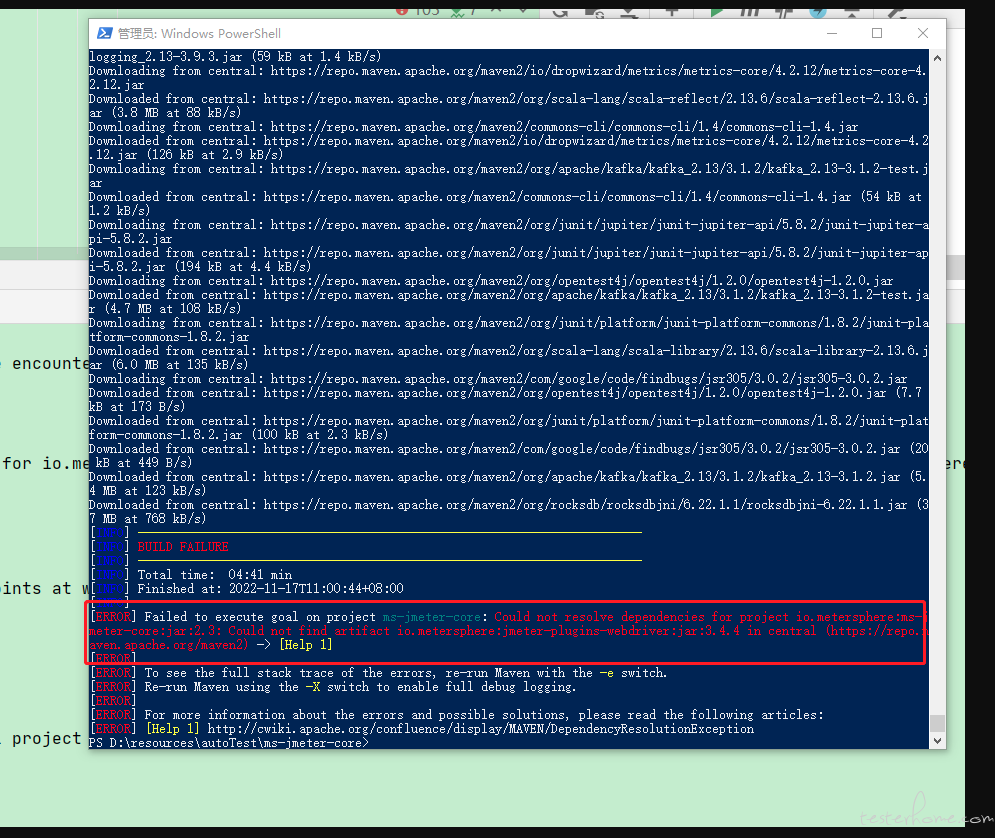Click the BUILD FAILURE text
Image resolution: width=995 pixels, height=838 pixels.
[x=183, y=547]
